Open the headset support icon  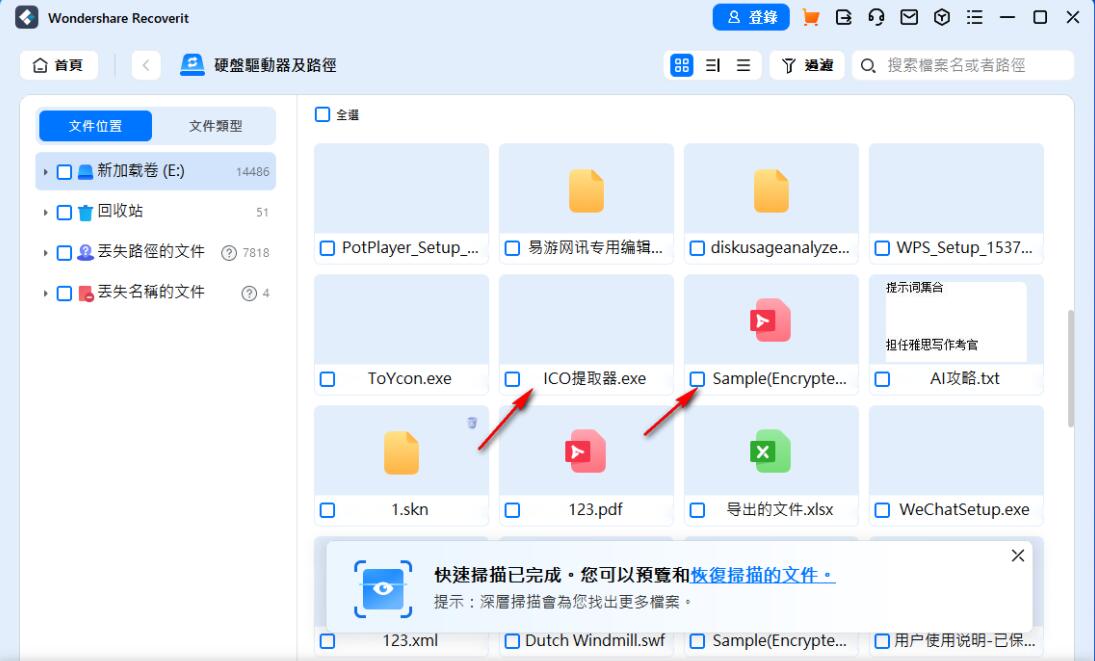pos(875,17)
